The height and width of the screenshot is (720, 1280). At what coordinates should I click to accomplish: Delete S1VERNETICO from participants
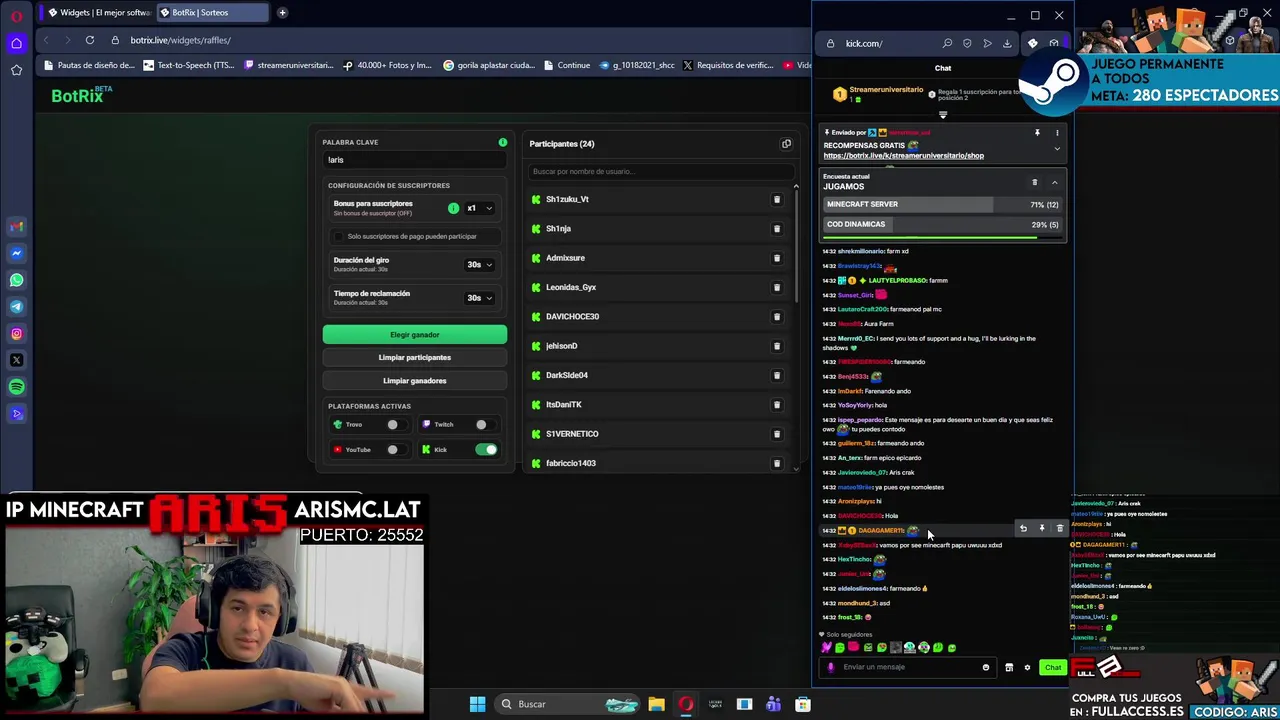click(776, 434)
